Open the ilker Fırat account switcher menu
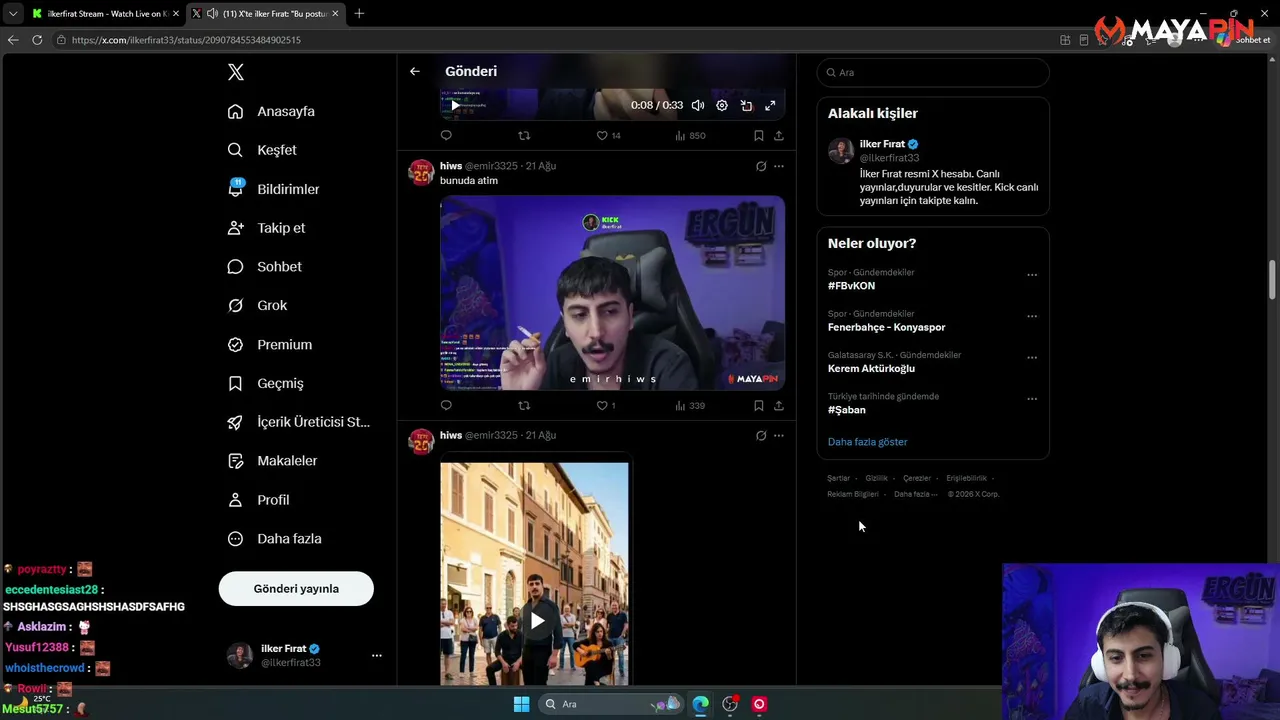 click(304, 655)
